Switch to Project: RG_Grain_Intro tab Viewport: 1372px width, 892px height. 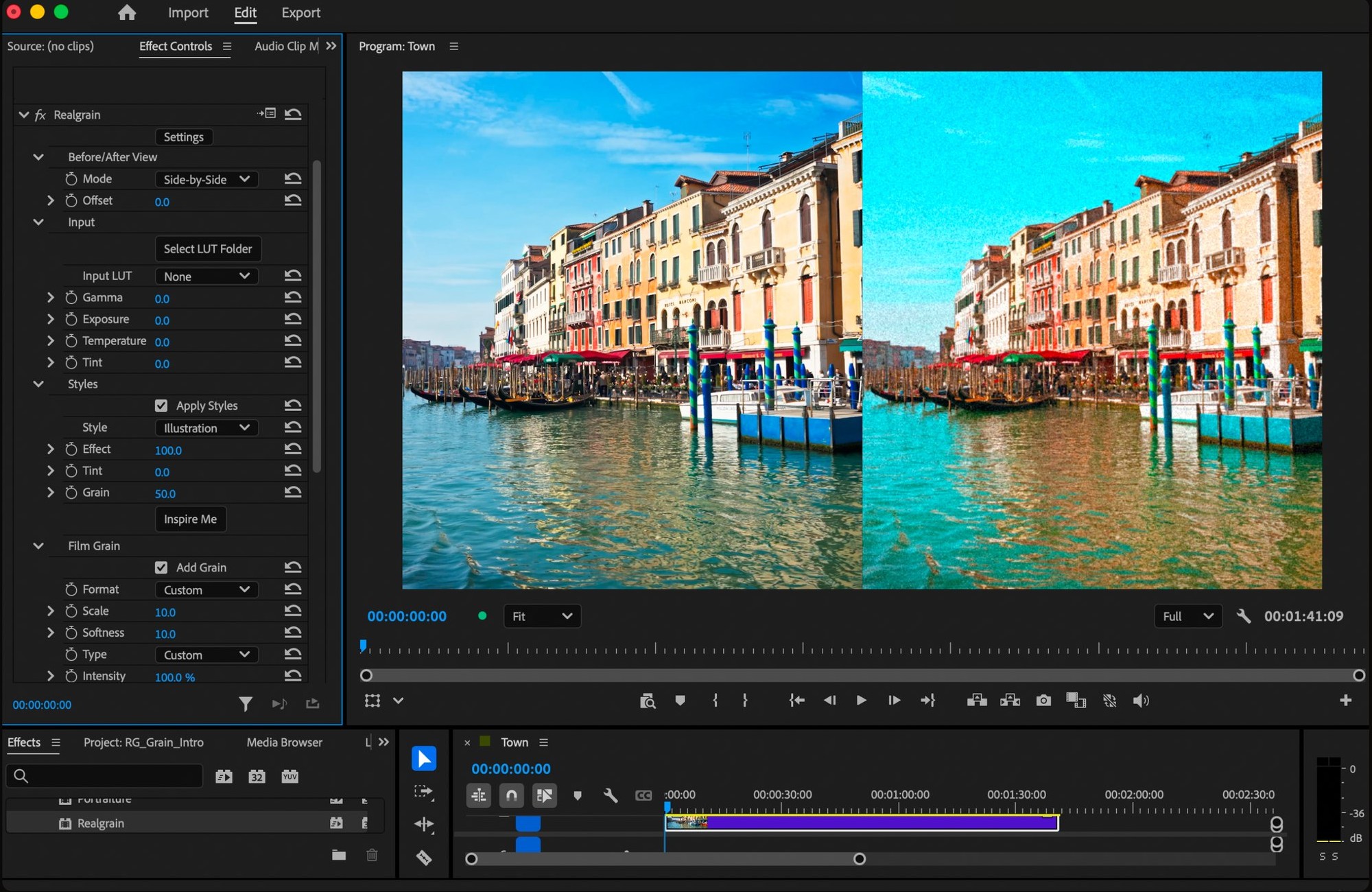[143, 742]
